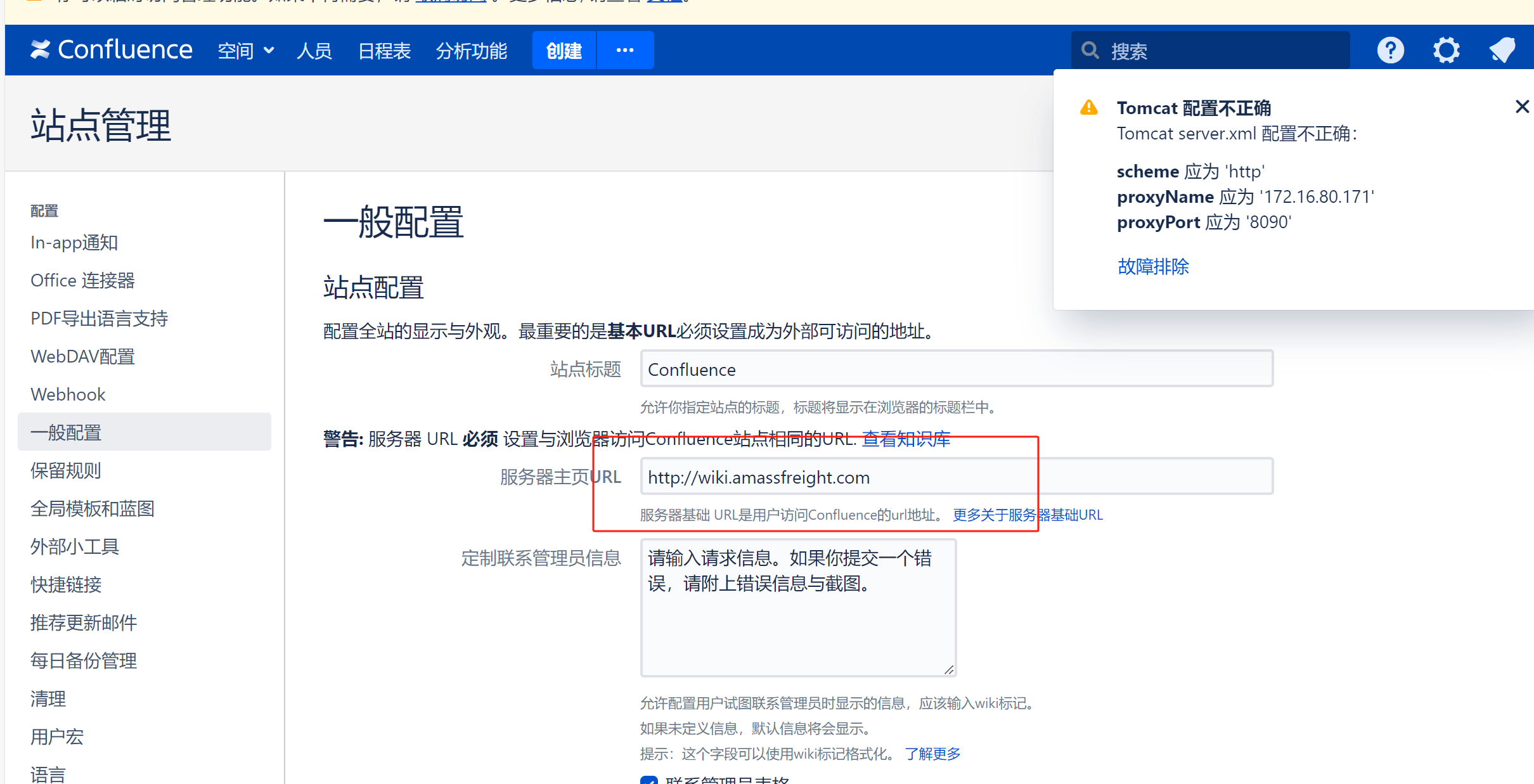Screen dimensions: 1534x784
Task: Select WebDAV配置 in the sidebar
Action: (x=82, y=357)
